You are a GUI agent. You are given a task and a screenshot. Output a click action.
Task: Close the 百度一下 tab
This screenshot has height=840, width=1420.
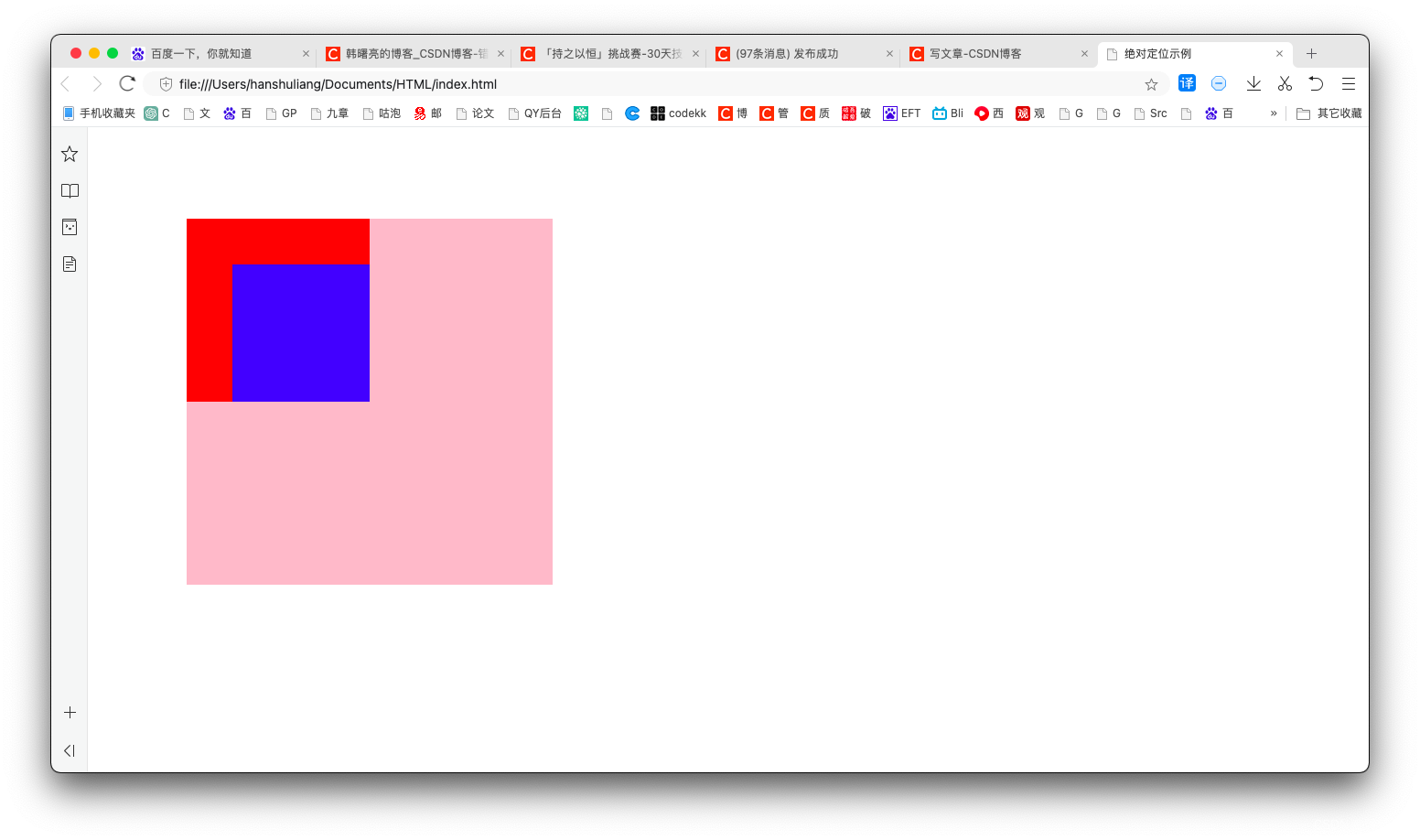tap(306, 54)
